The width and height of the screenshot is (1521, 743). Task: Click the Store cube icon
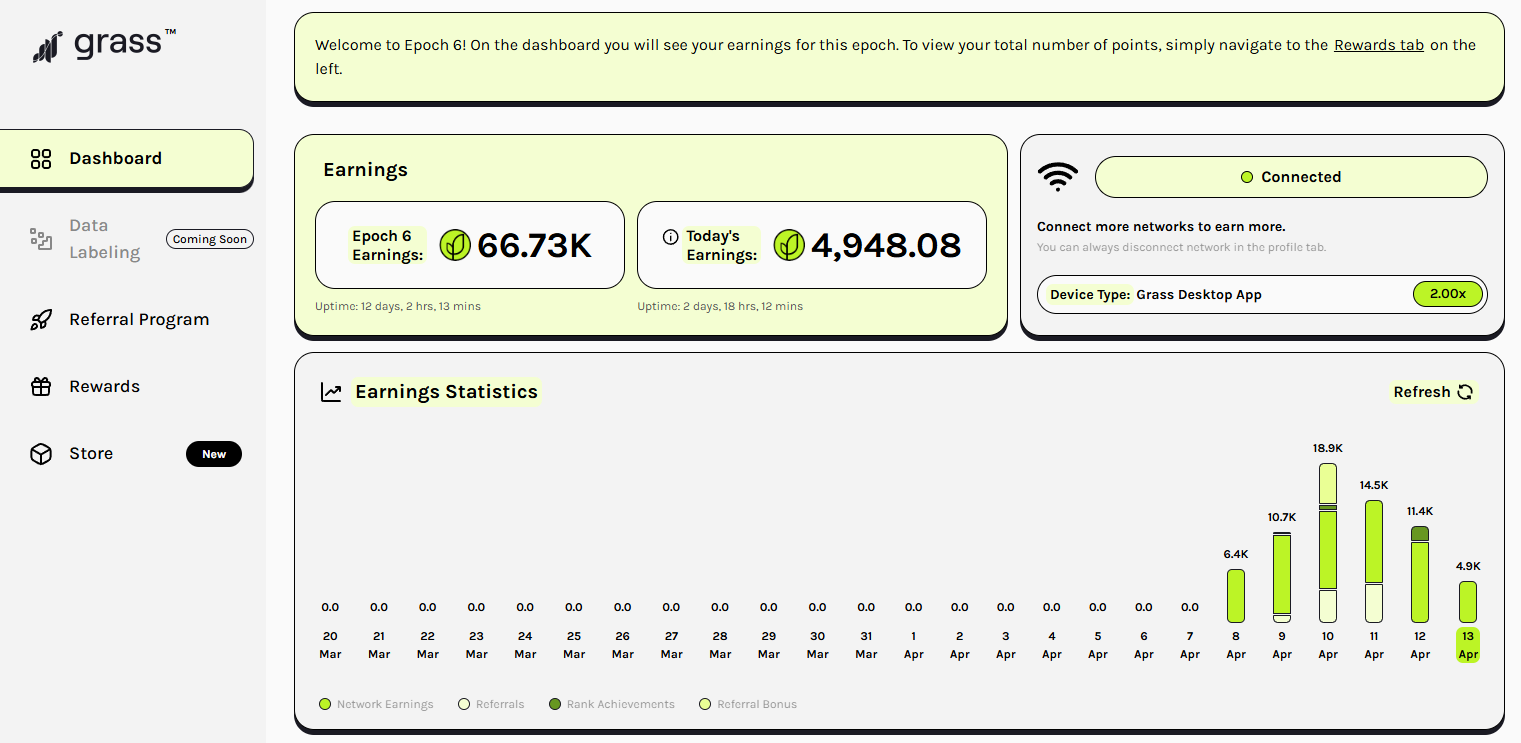point(41,454)
